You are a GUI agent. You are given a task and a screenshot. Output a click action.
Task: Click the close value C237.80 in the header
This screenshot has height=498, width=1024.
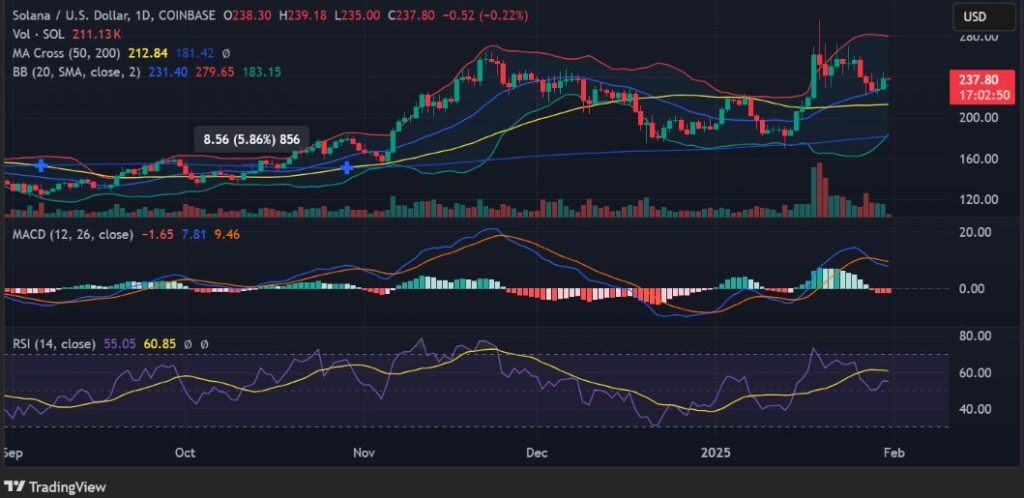point(413,15)
